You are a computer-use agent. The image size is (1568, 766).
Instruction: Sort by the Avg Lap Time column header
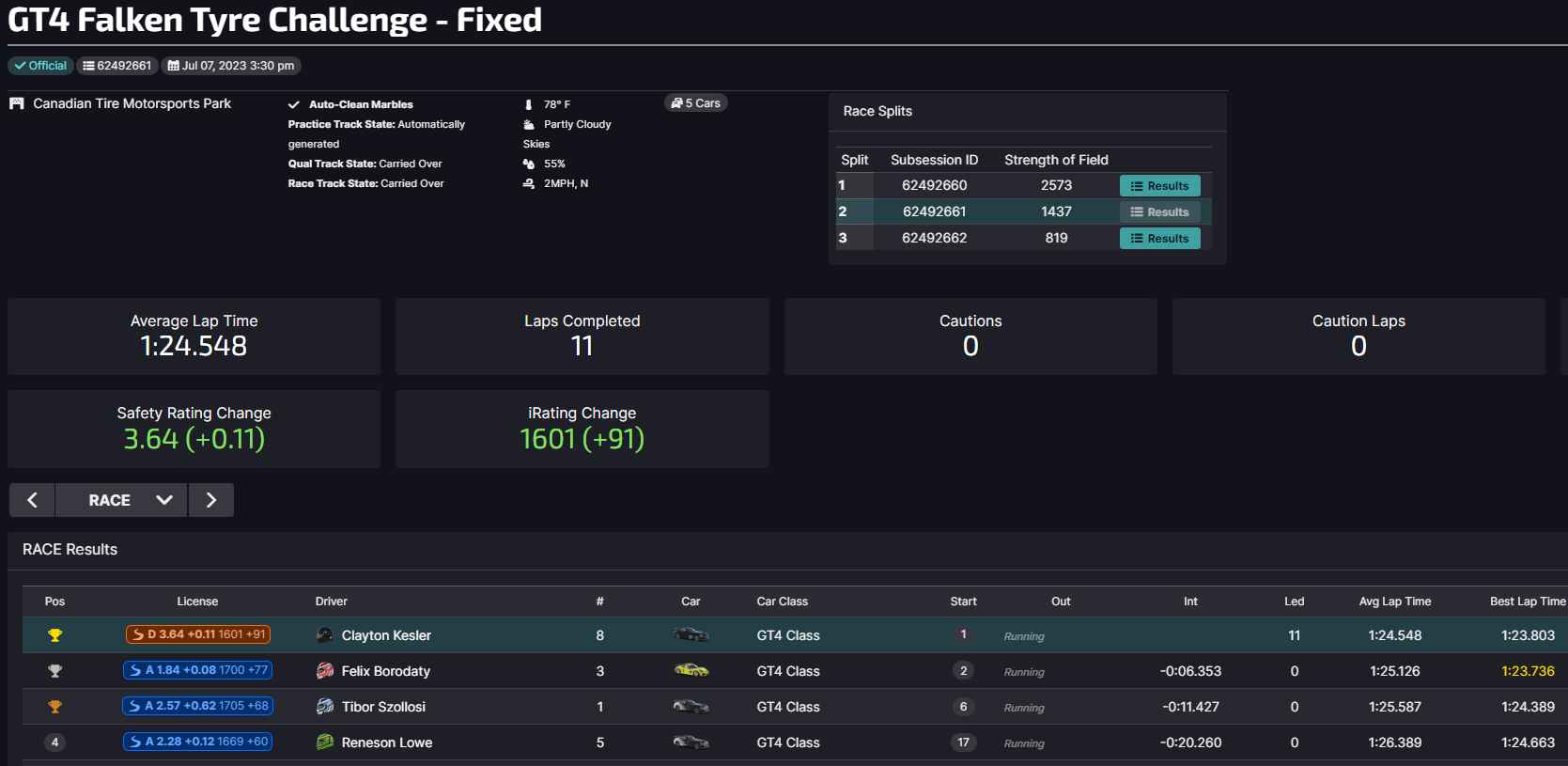coord(1395,602)
